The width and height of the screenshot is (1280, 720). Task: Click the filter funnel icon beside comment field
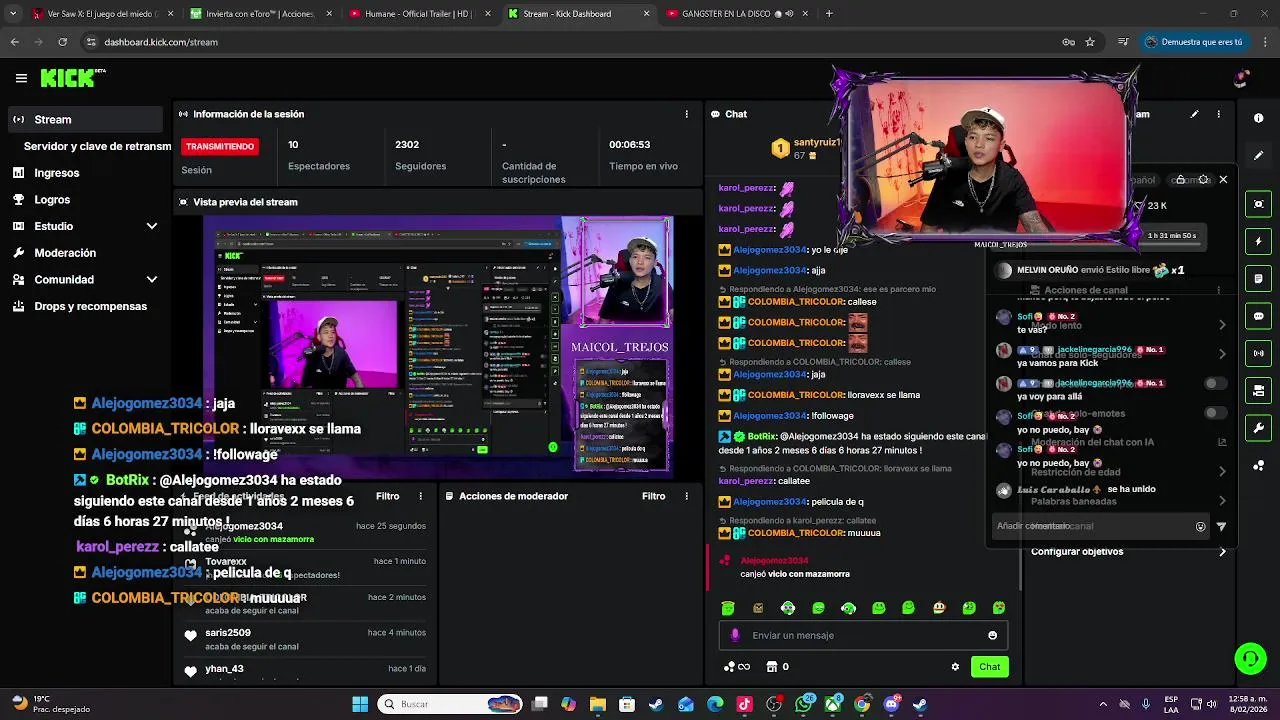[1221, 526]
